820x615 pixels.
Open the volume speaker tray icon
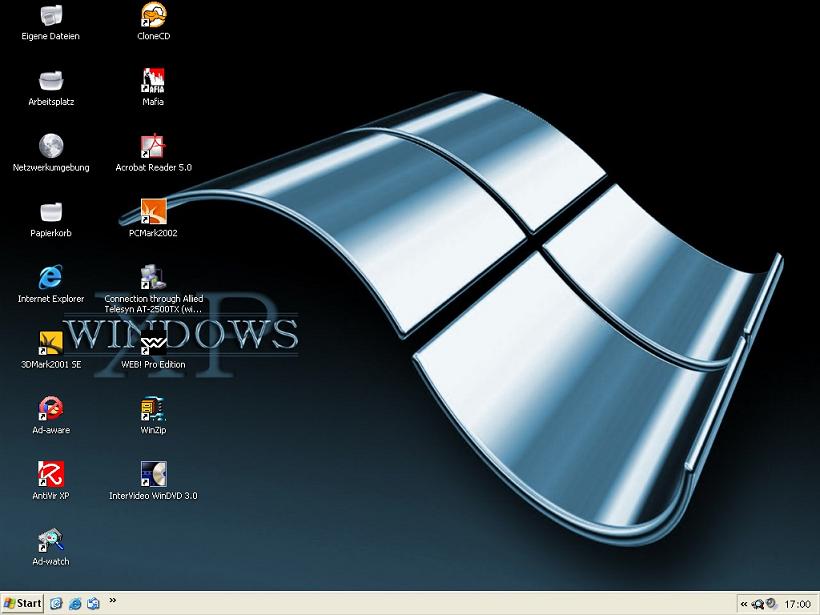pos(771,605)
